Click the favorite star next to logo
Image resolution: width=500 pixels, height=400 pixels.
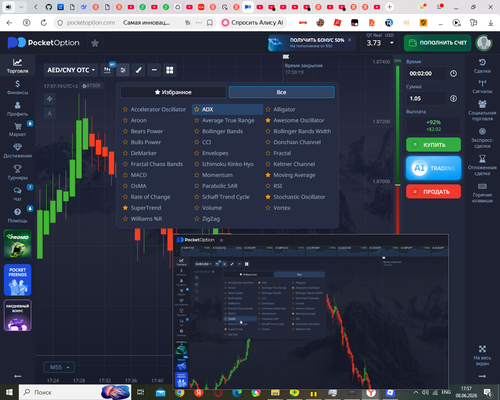click(95, 43)
